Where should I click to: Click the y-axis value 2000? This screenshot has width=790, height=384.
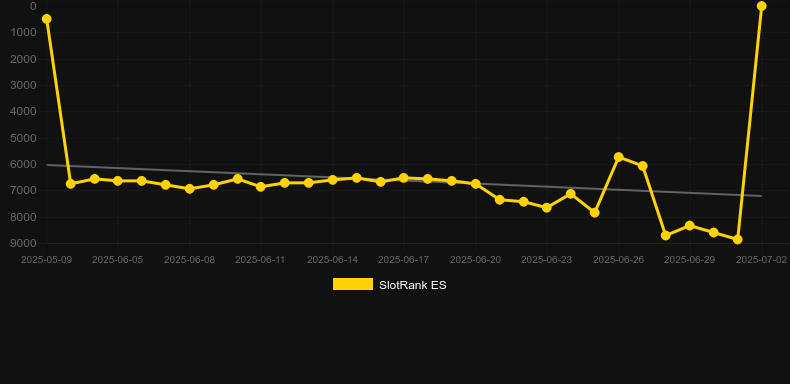pyautogui.click(x=23, y=59)
